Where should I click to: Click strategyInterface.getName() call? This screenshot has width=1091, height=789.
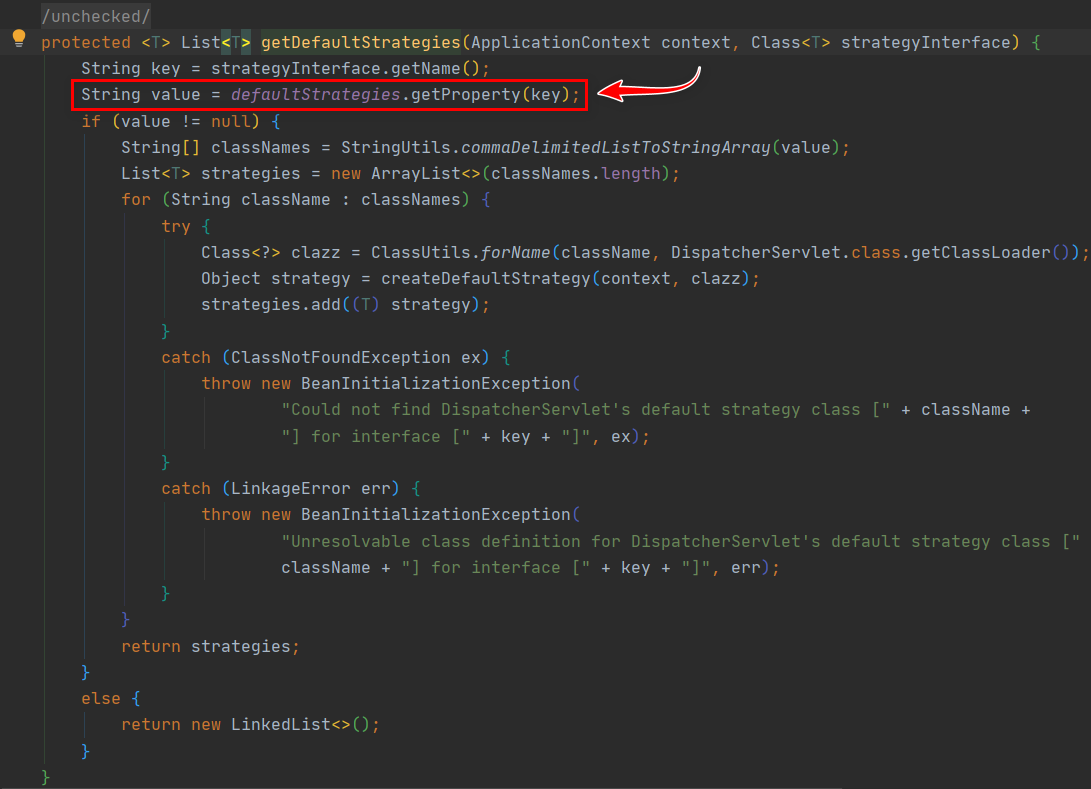(345, 69)
